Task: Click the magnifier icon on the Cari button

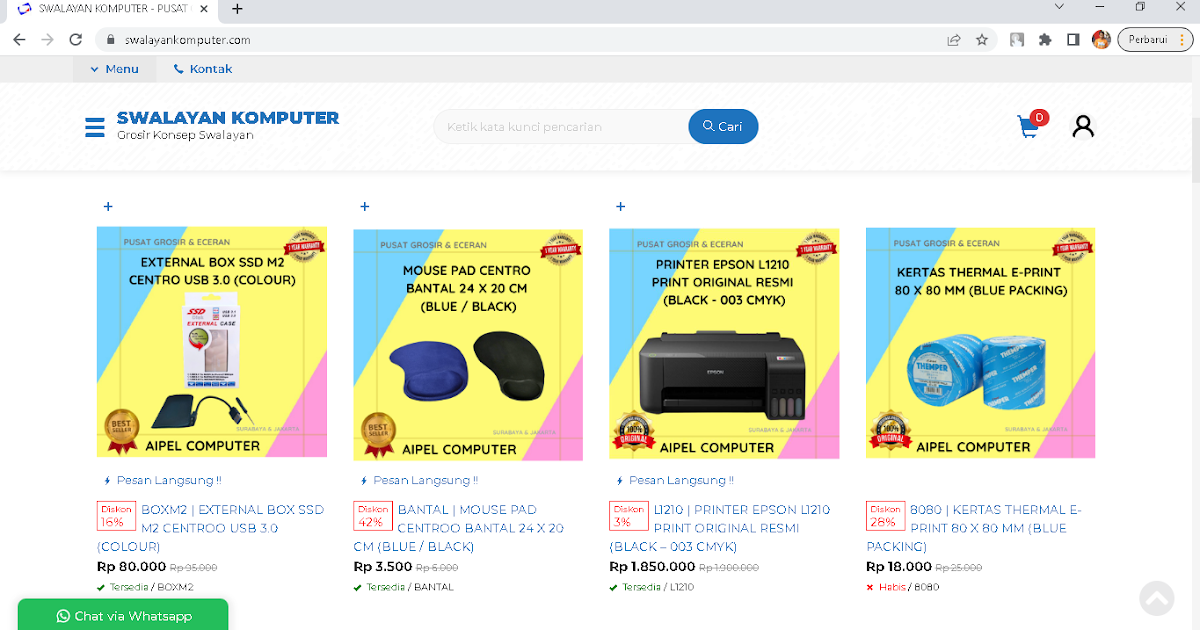Action: (709, 126)
